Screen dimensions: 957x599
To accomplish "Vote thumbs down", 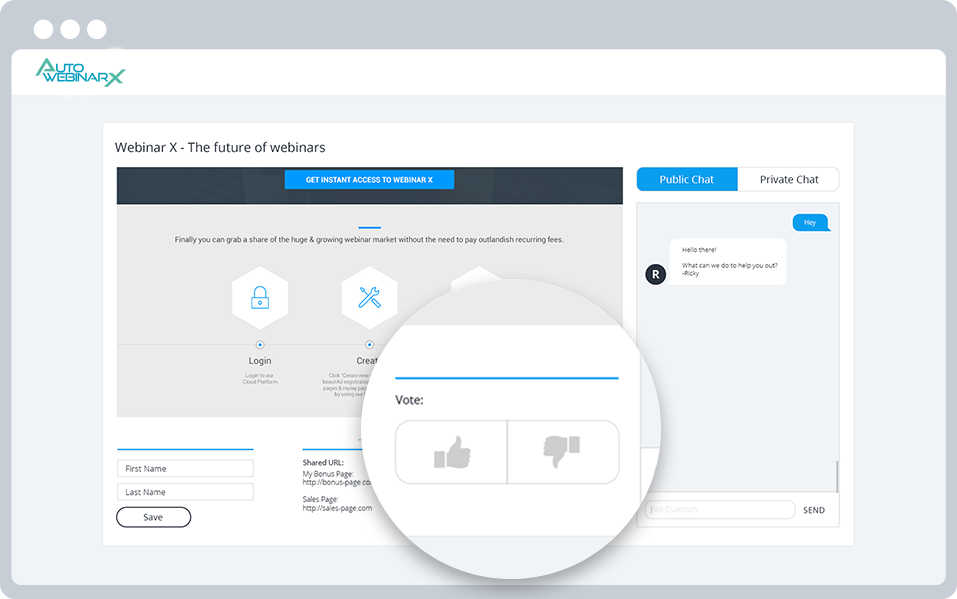I will pos(563,452).
